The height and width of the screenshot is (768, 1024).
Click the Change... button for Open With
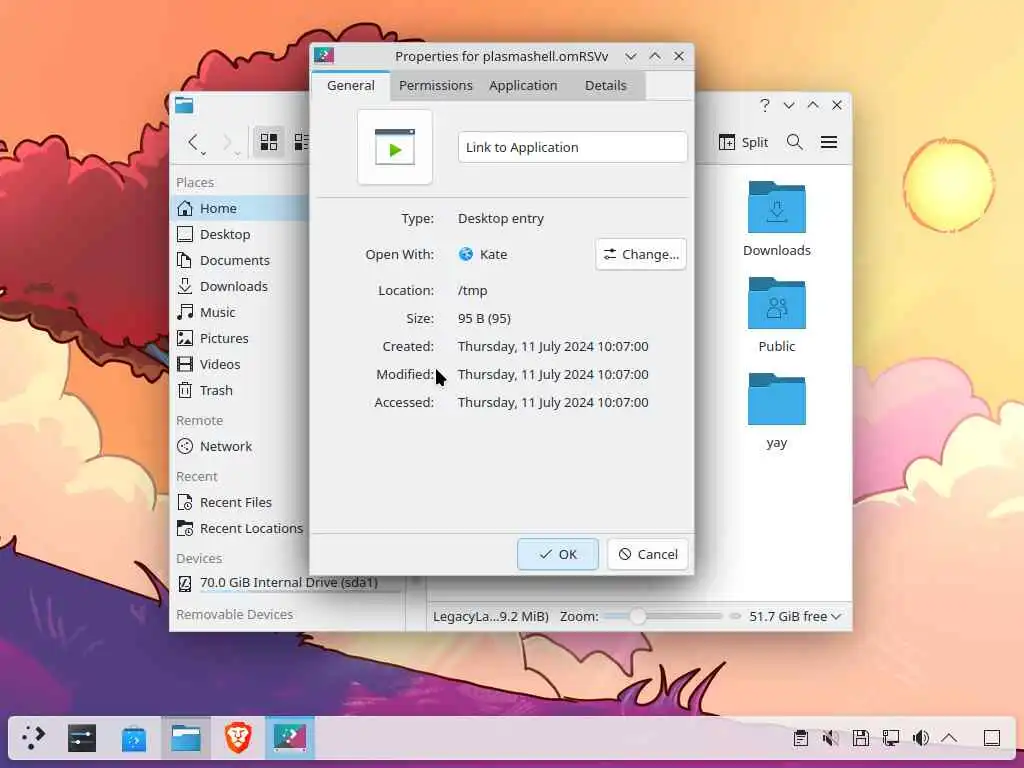pyautogui.click(x=641, y=254)
